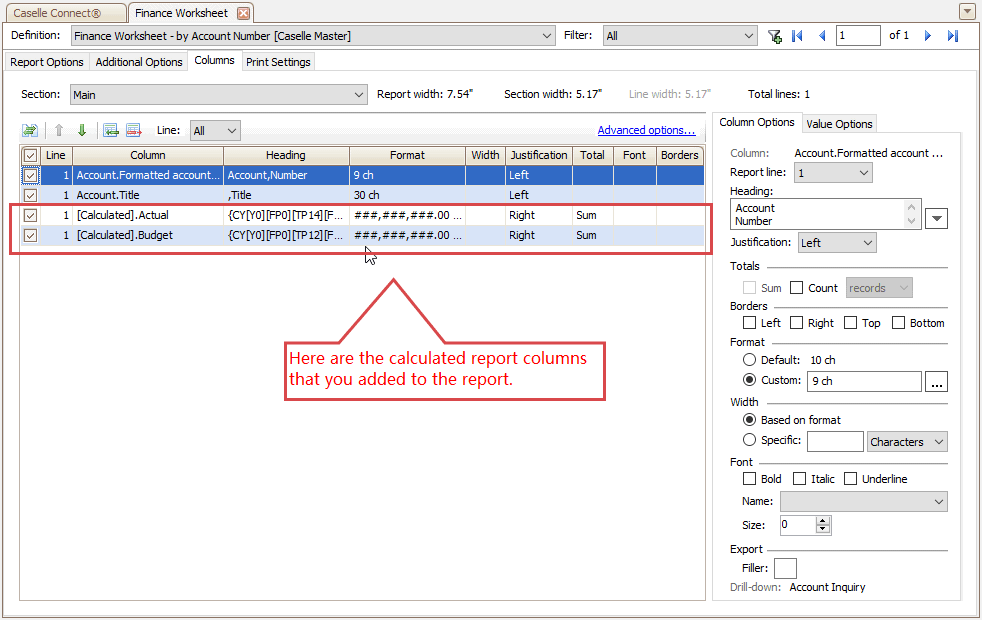
Task: Move selected column down with green arrow
Action: pos(82,130)
